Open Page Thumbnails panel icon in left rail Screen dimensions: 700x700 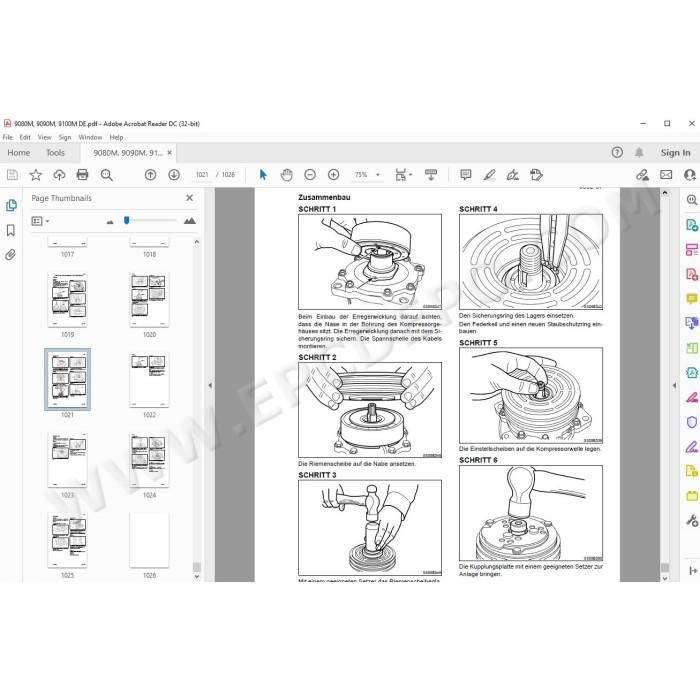11,205
